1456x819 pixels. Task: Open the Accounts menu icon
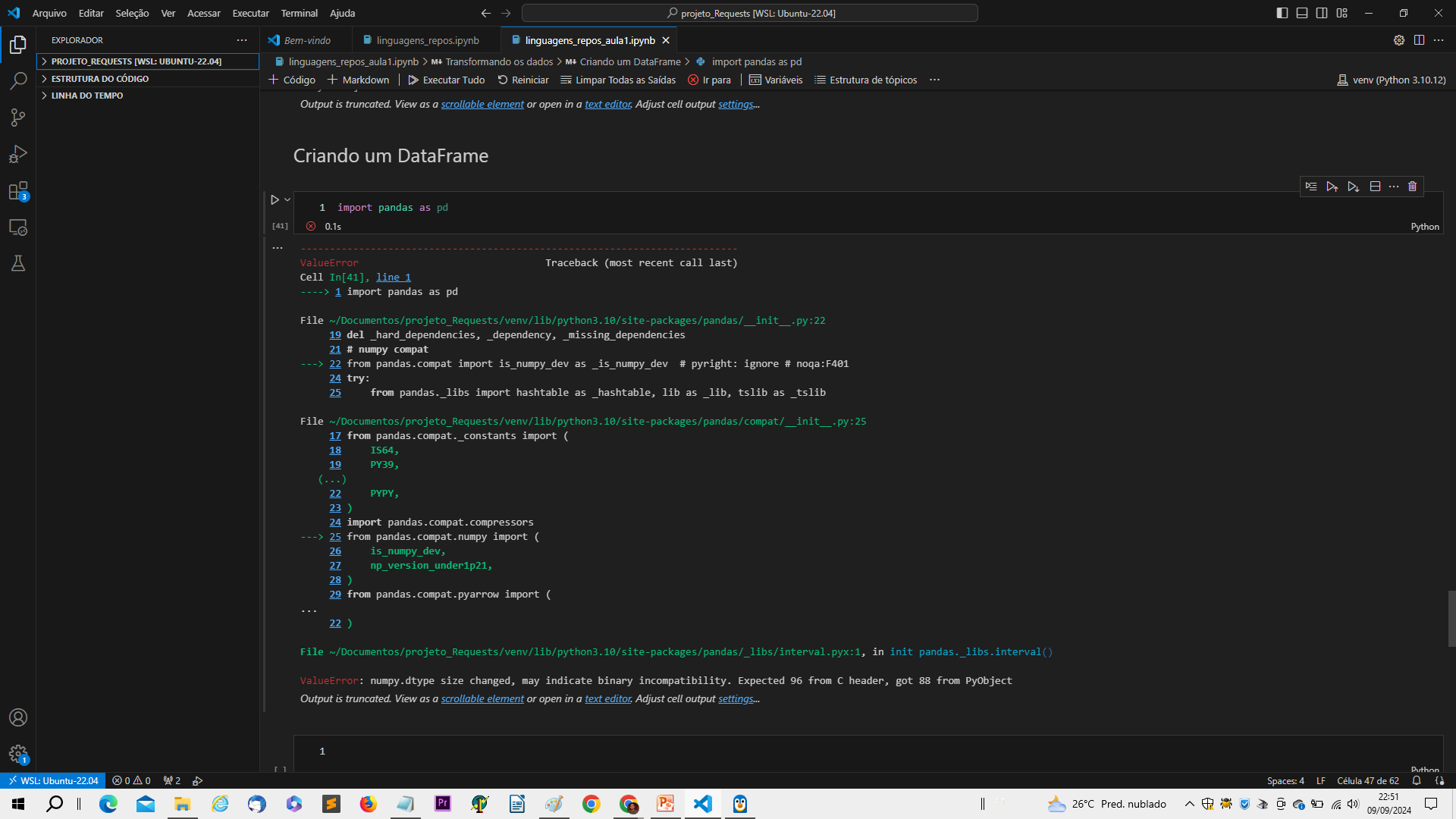pyautogui.click(x=18, y=717)
